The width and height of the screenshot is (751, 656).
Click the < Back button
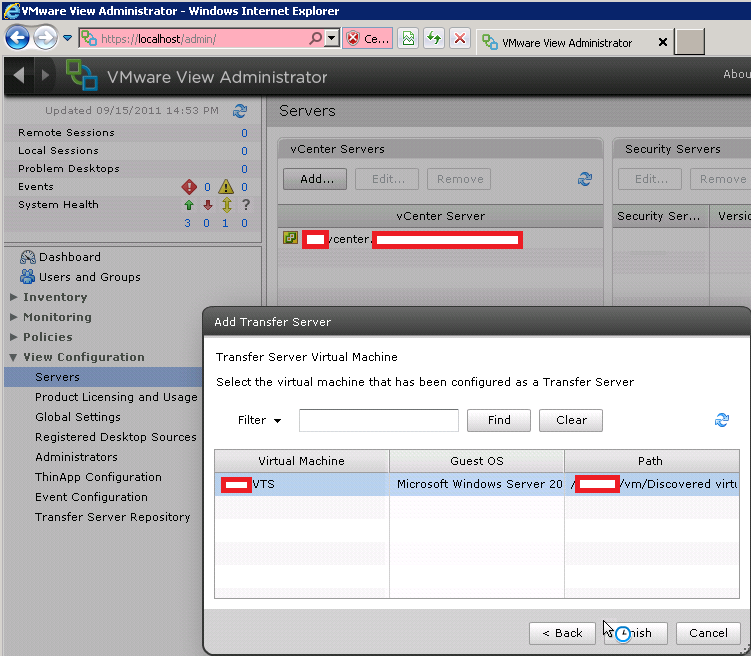(562, 633)
